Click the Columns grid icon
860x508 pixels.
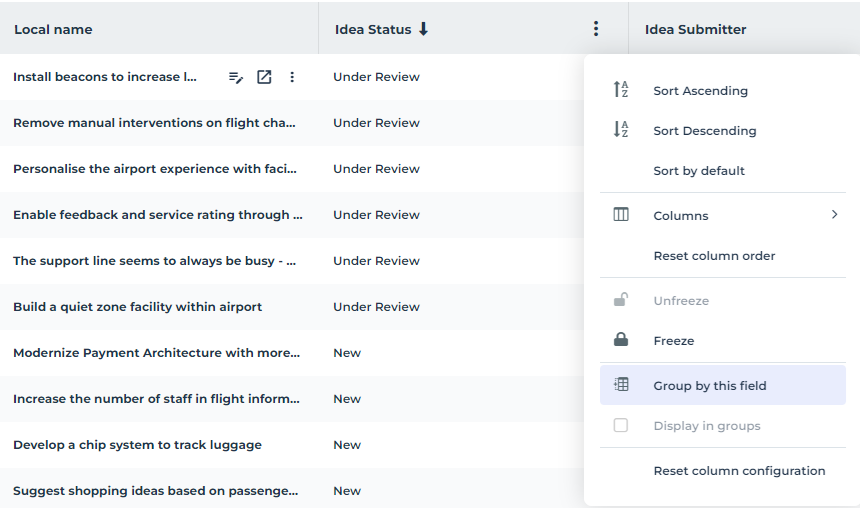[x=621, y=215]
